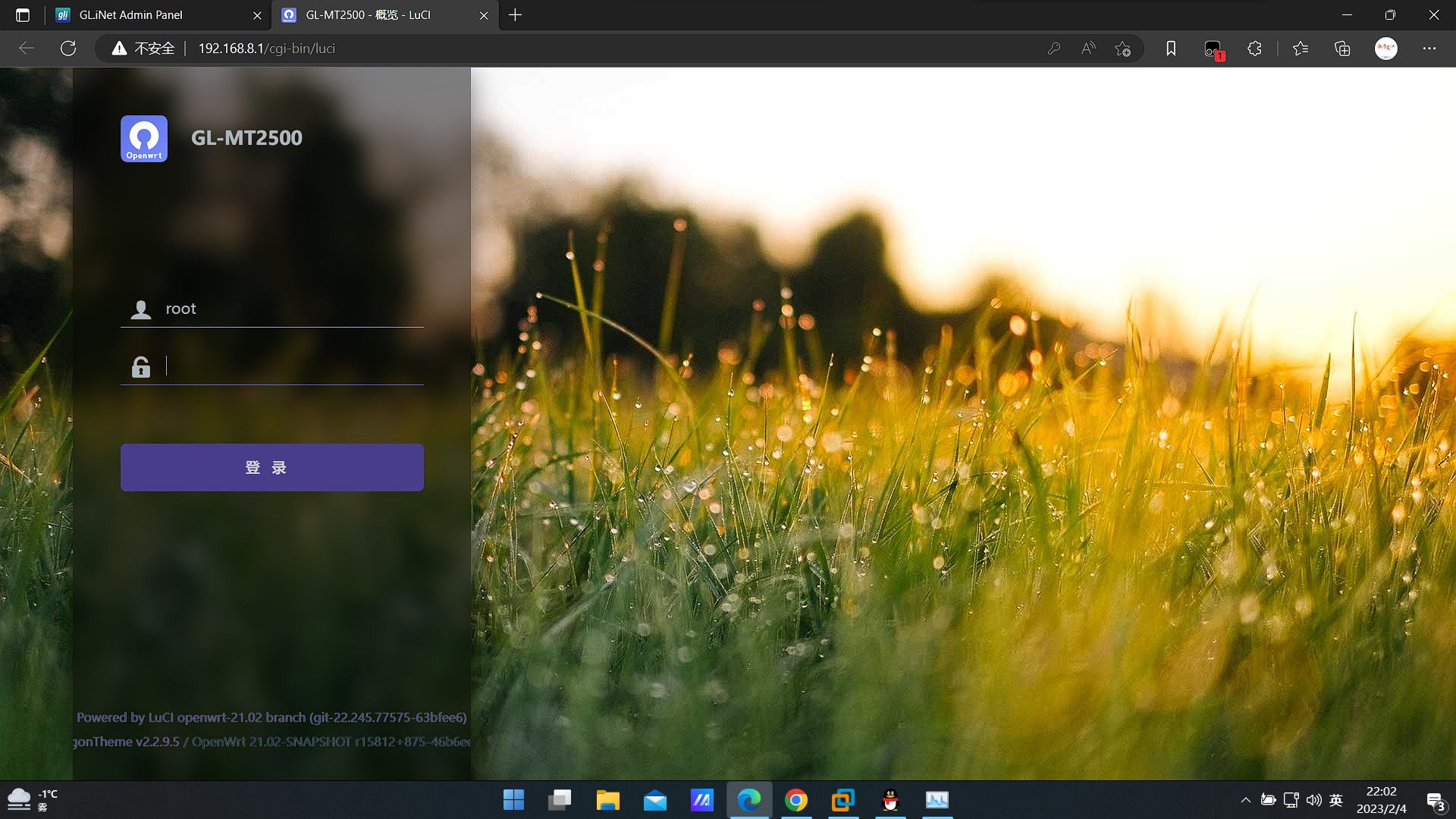Click the password manager key icon
1456x819 pixels.
(x=1053, y=49)
